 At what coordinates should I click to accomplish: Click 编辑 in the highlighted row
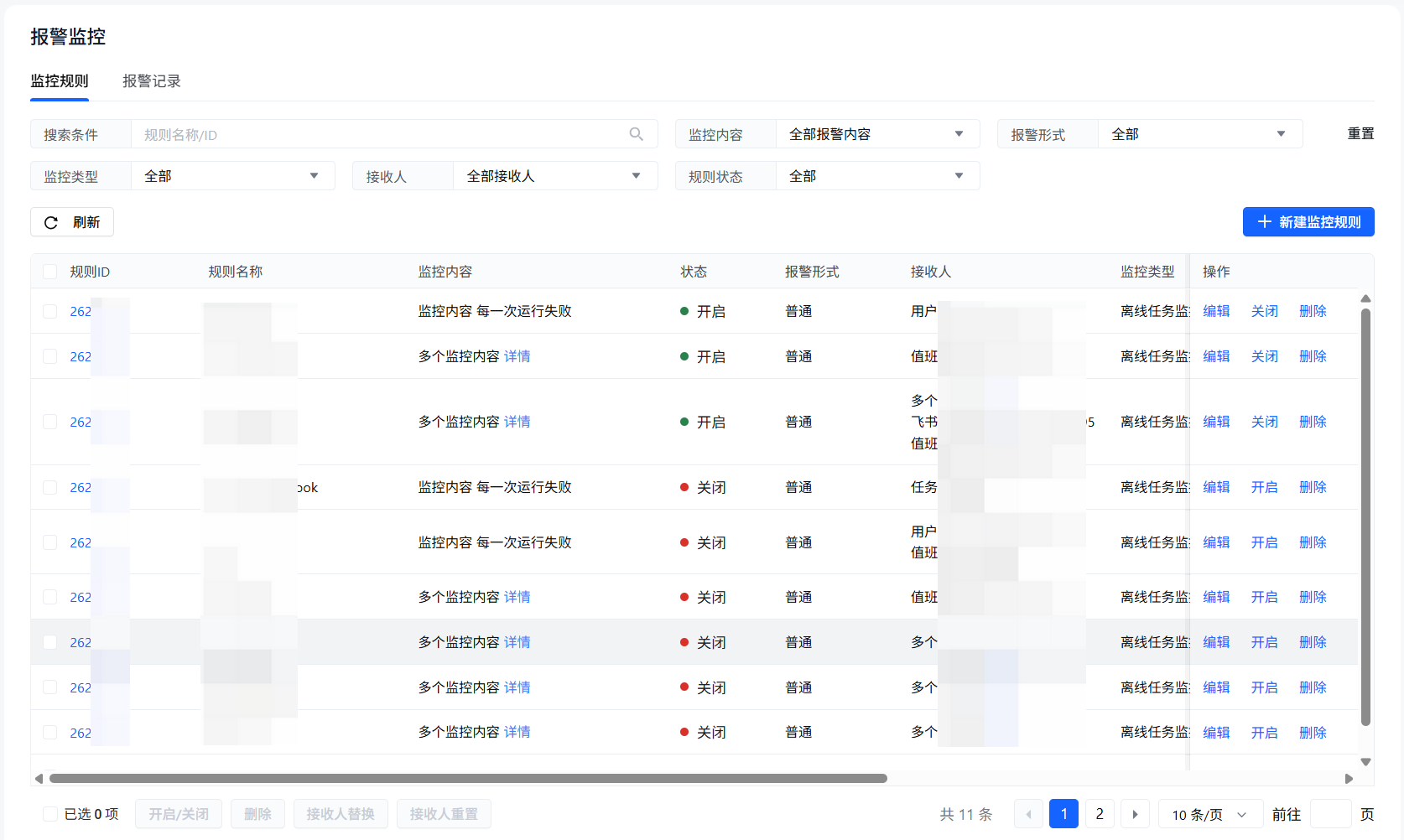(x=1216, y=642)
